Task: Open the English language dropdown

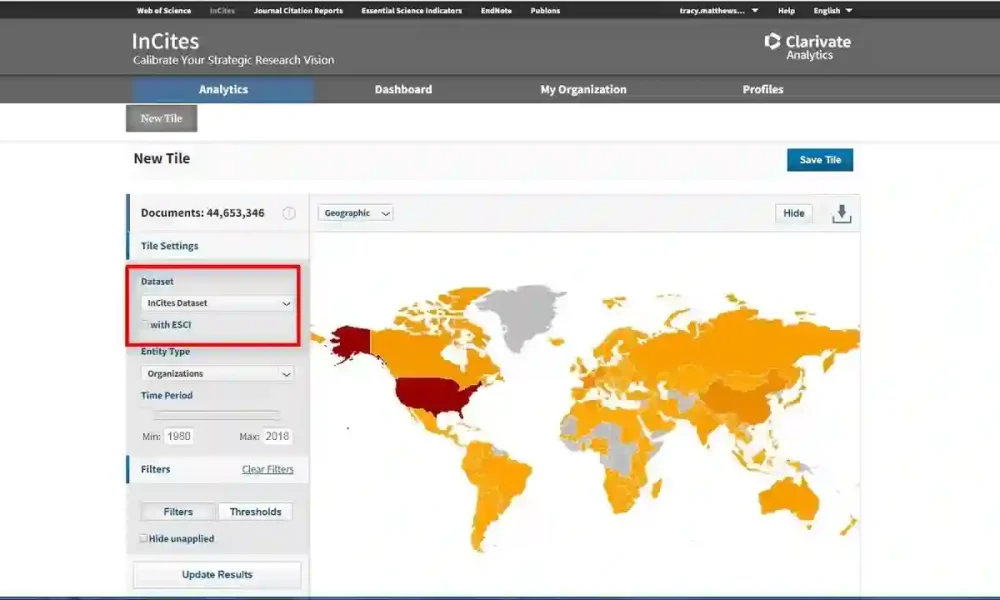Action: click(x=832, y=11)
